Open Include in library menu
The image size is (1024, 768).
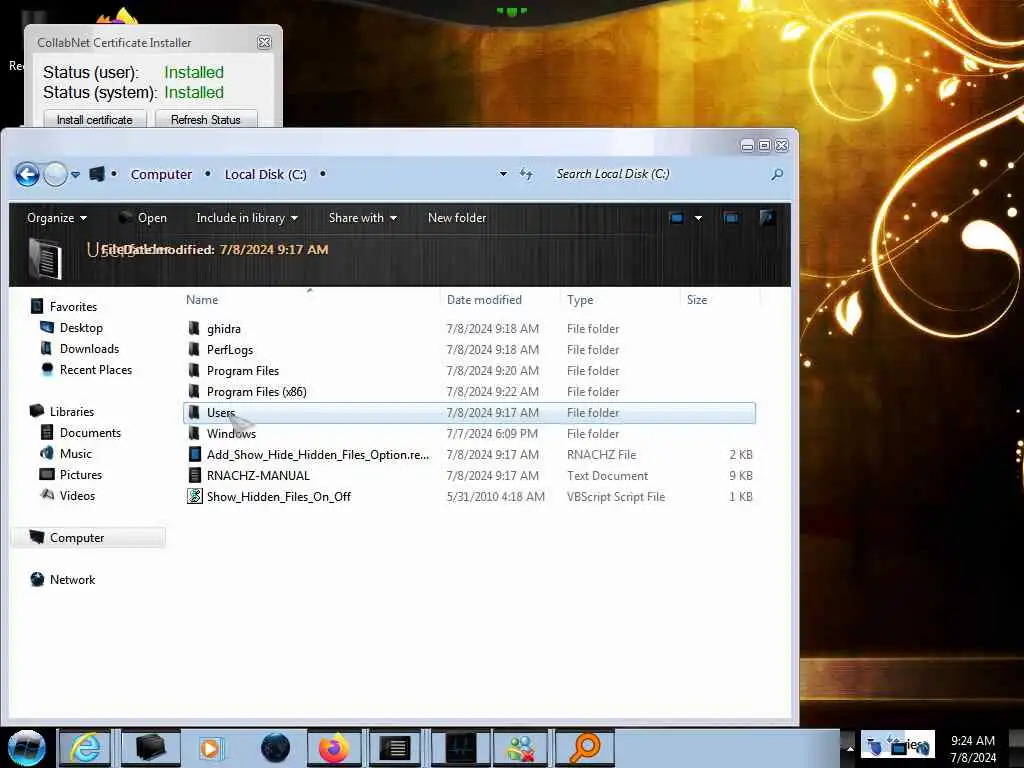pyautogui.click(x=247, y=218)
